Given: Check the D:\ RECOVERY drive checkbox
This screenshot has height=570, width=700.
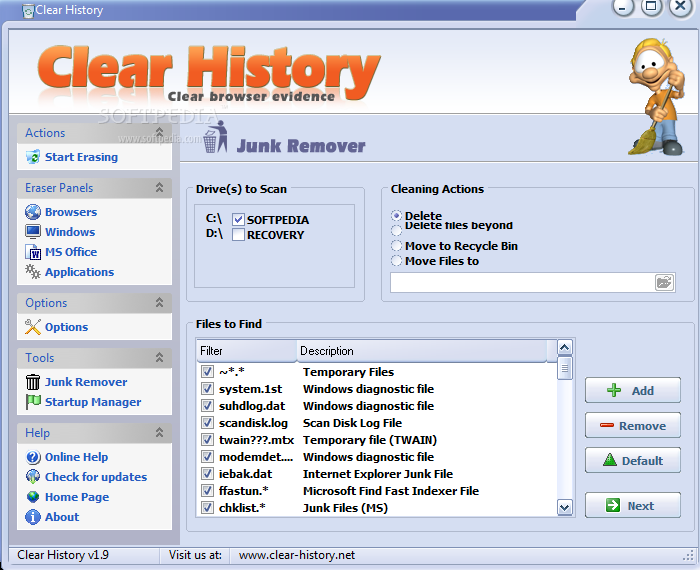Looking at the screenshot, I should (238, 235).
